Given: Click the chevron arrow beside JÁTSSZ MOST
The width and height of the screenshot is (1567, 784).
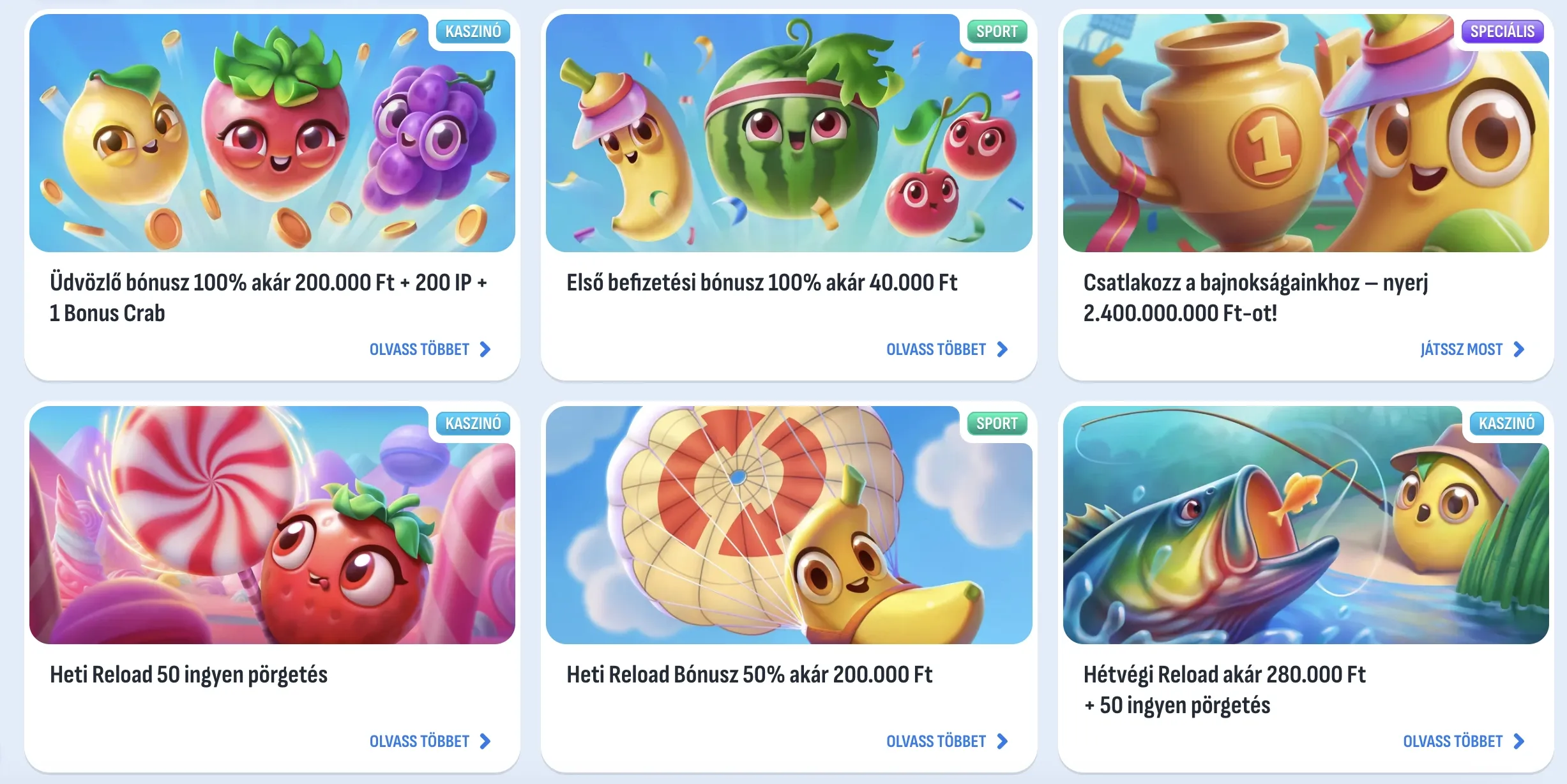Looking at the screenshot, I should (x=1519, y=349).
